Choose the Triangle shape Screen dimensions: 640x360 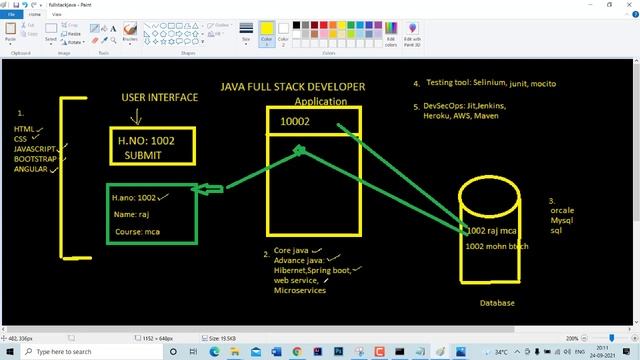tap(196, 26)
